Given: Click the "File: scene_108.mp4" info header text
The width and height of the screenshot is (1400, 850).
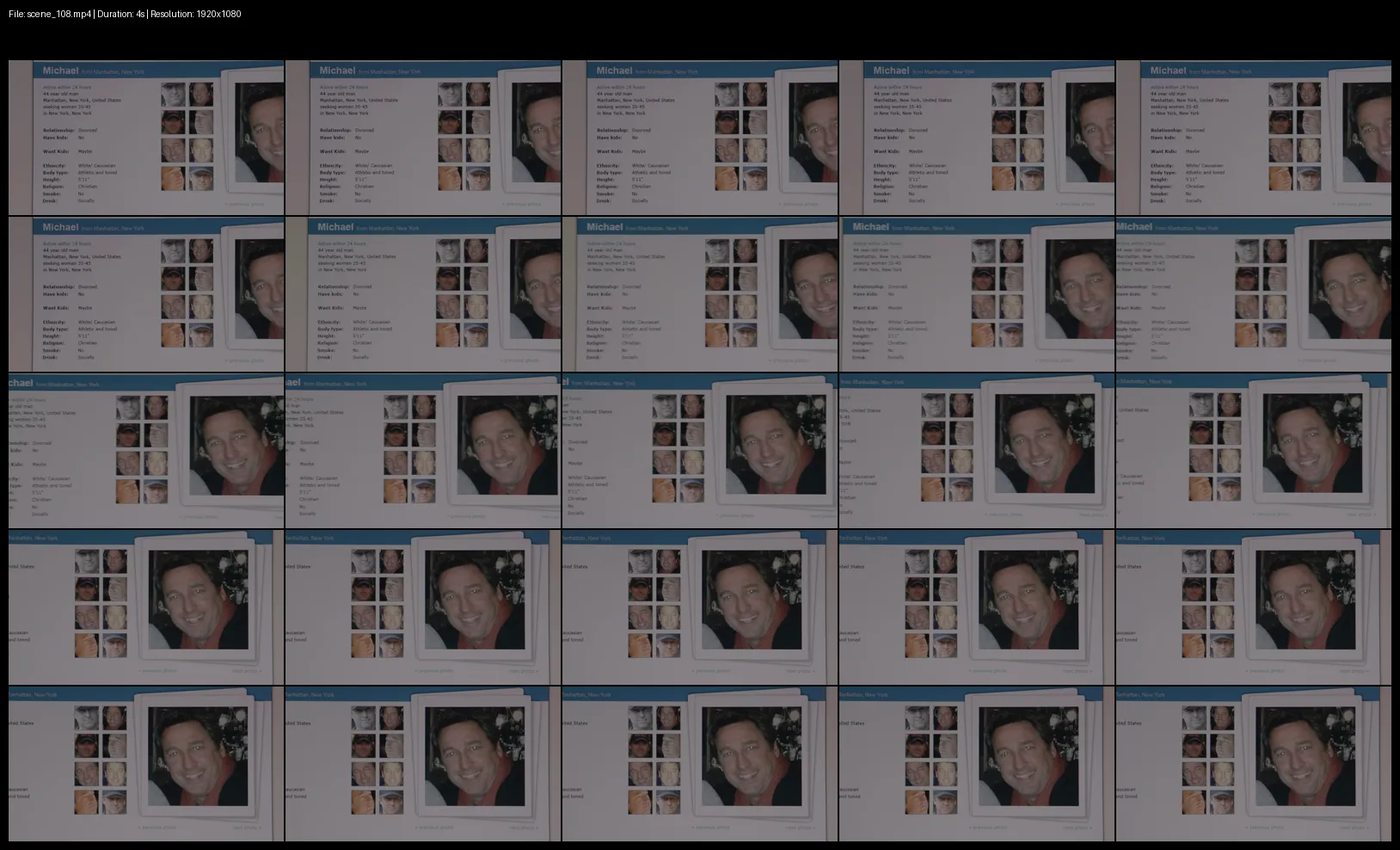Looking at the screenshot, I should (126, 14).
